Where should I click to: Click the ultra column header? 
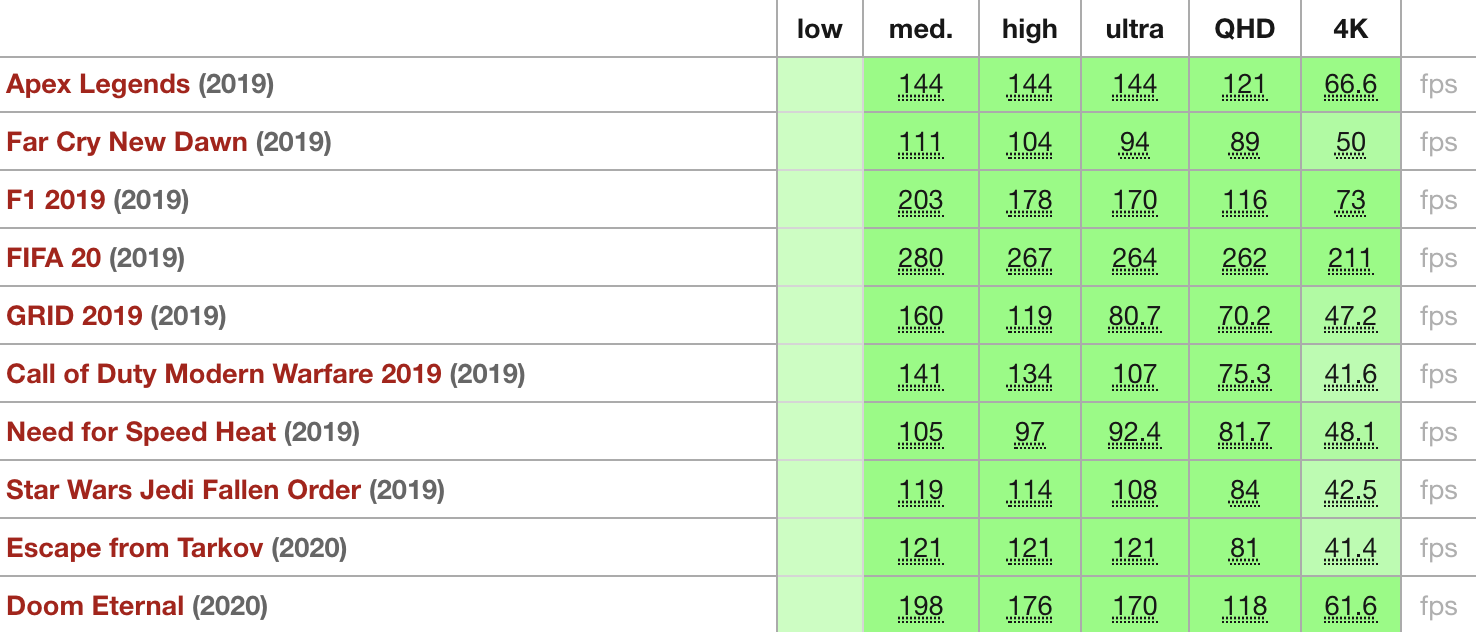1134,29
